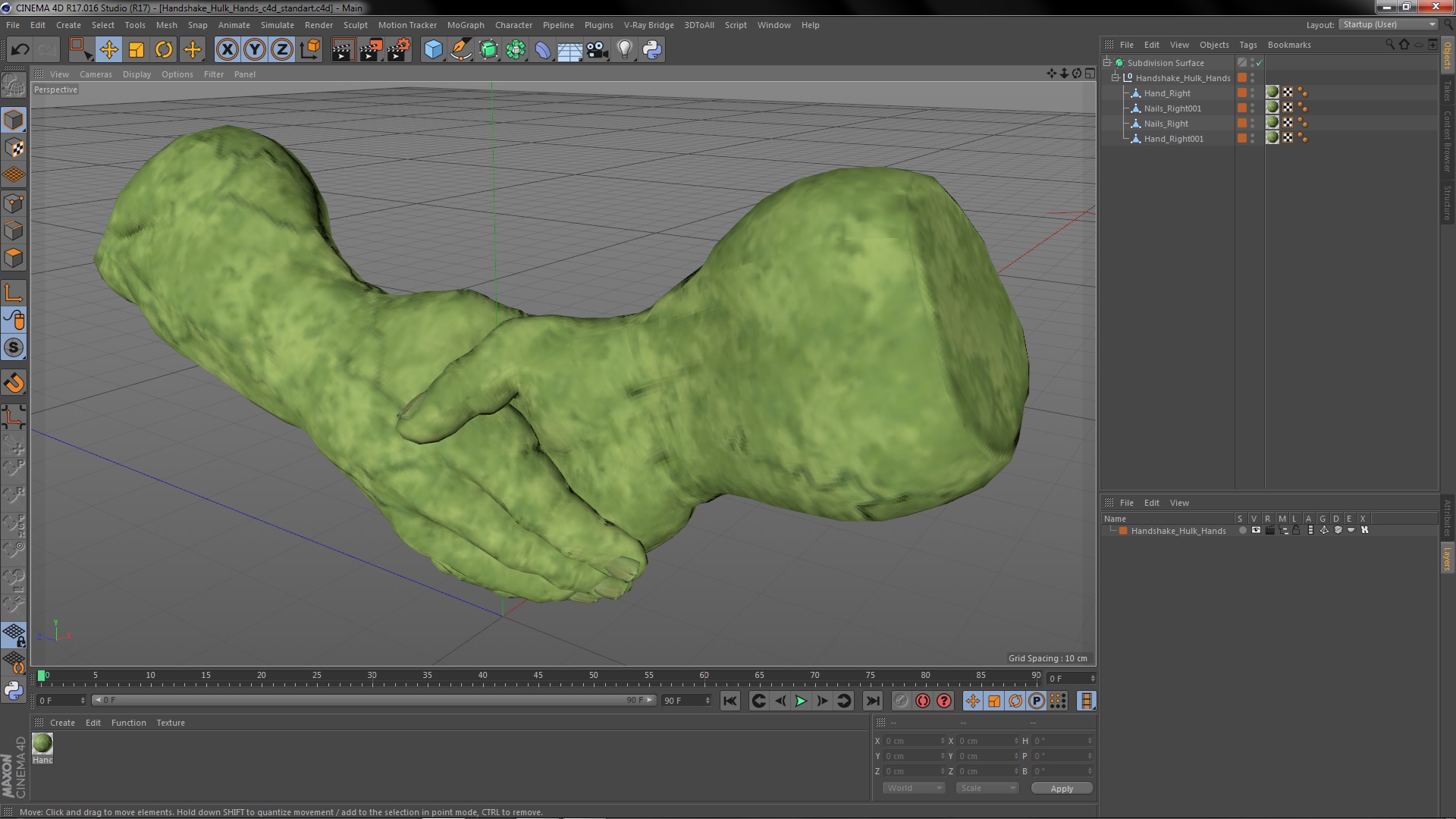
Task: Open the Bookmarks menu in Object Manager
Action: (1289, 45)
